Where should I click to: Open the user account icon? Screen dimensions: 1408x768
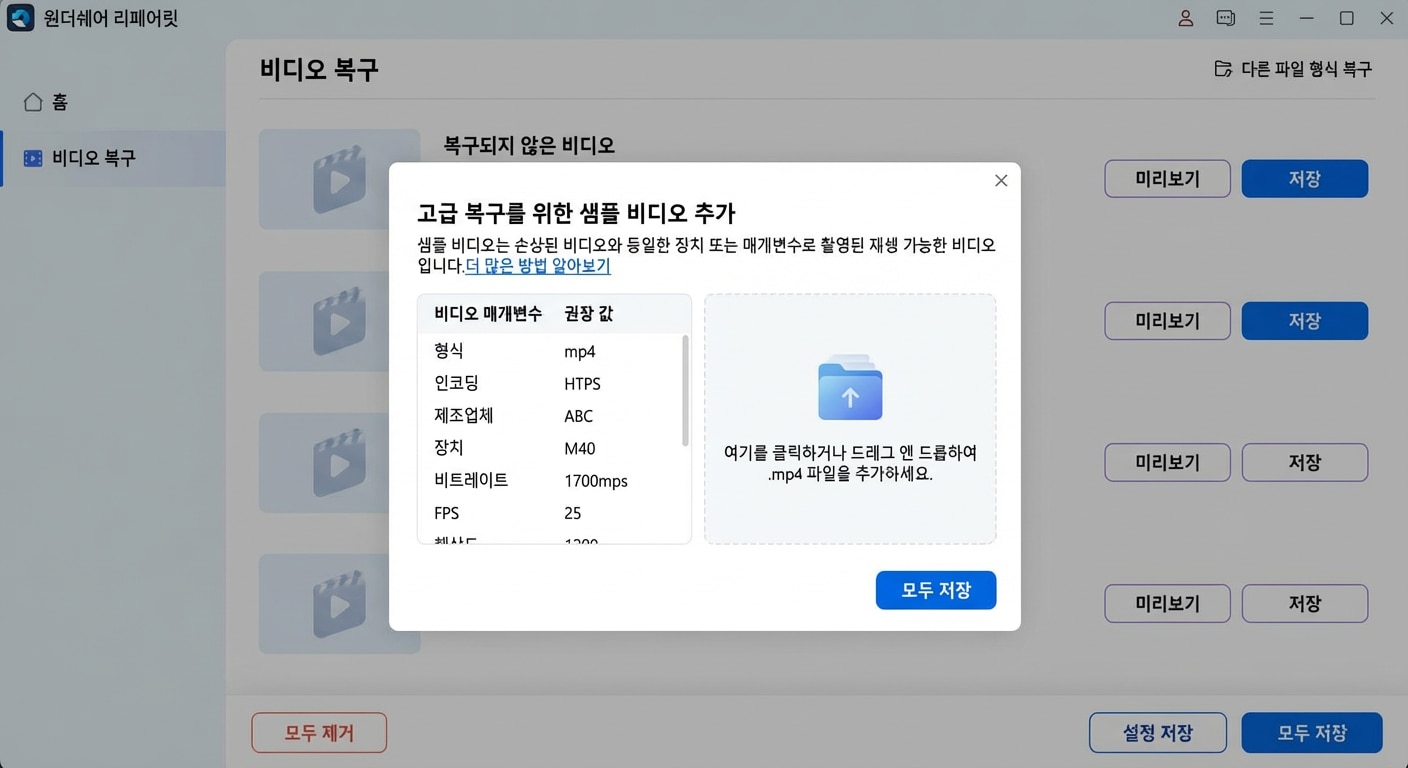click(x=1185, y=17)
